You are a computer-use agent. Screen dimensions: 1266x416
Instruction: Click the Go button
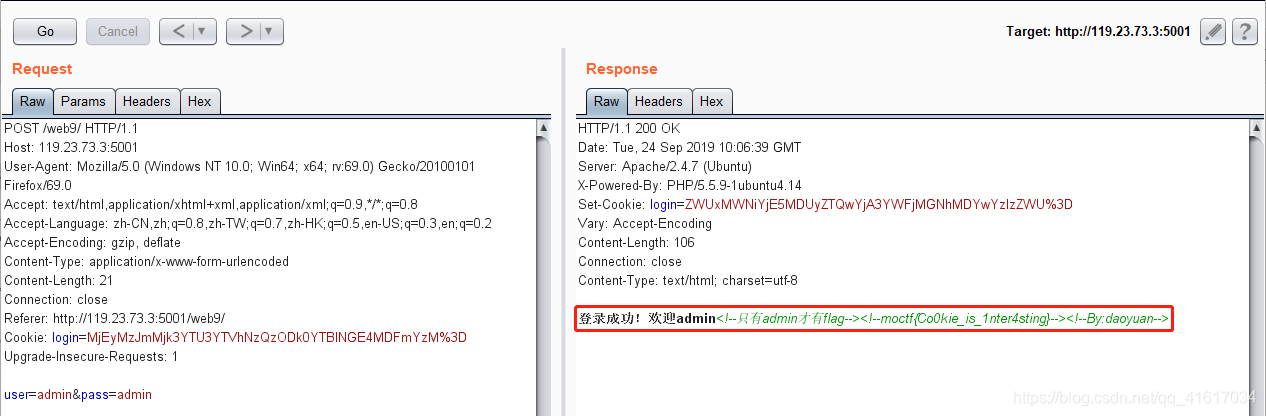tap(45, 31)
